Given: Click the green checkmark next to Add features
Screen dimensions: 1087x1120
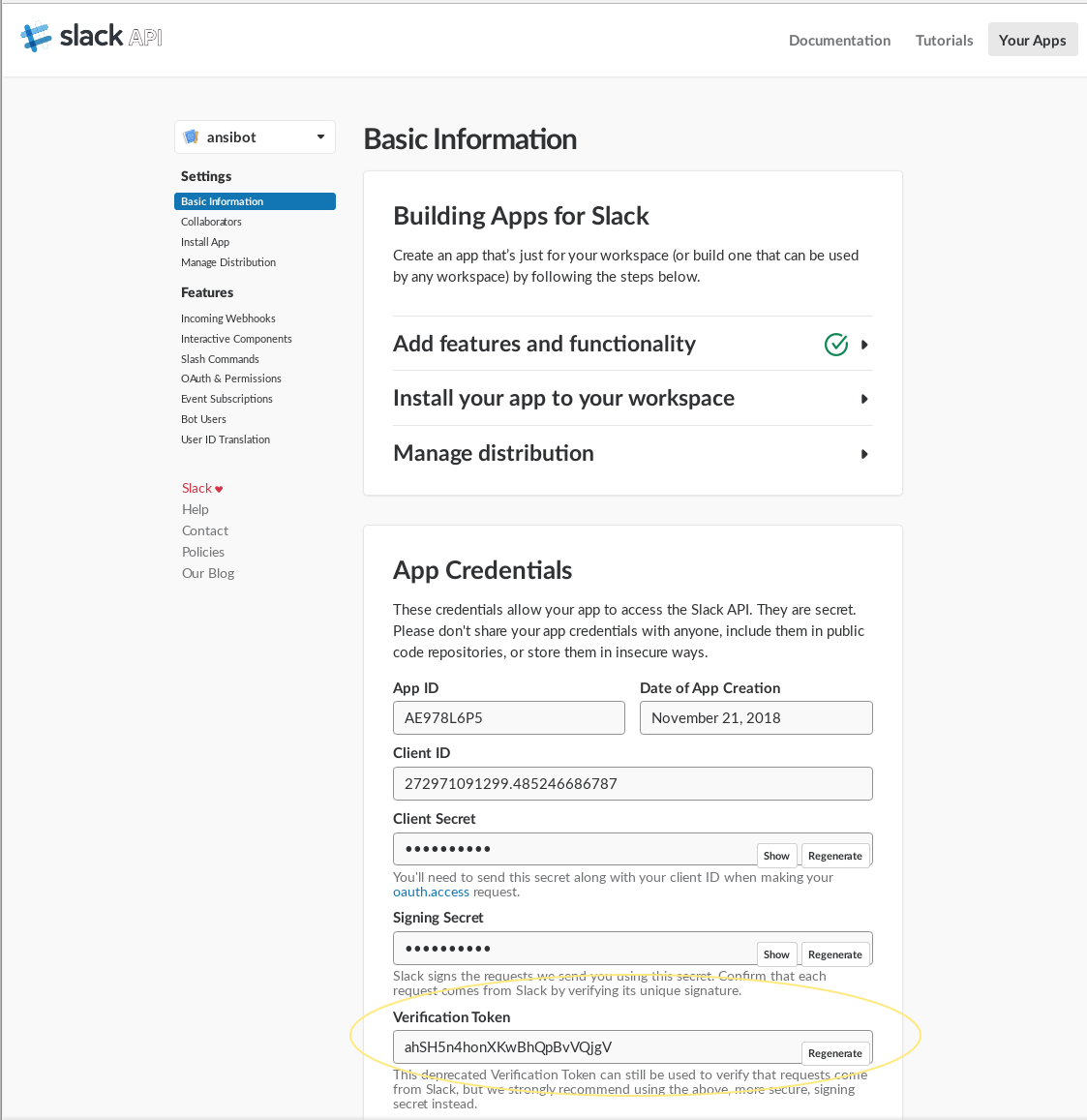Looking at the screenshot, I should pyautogui.click(x=835, y=345).
